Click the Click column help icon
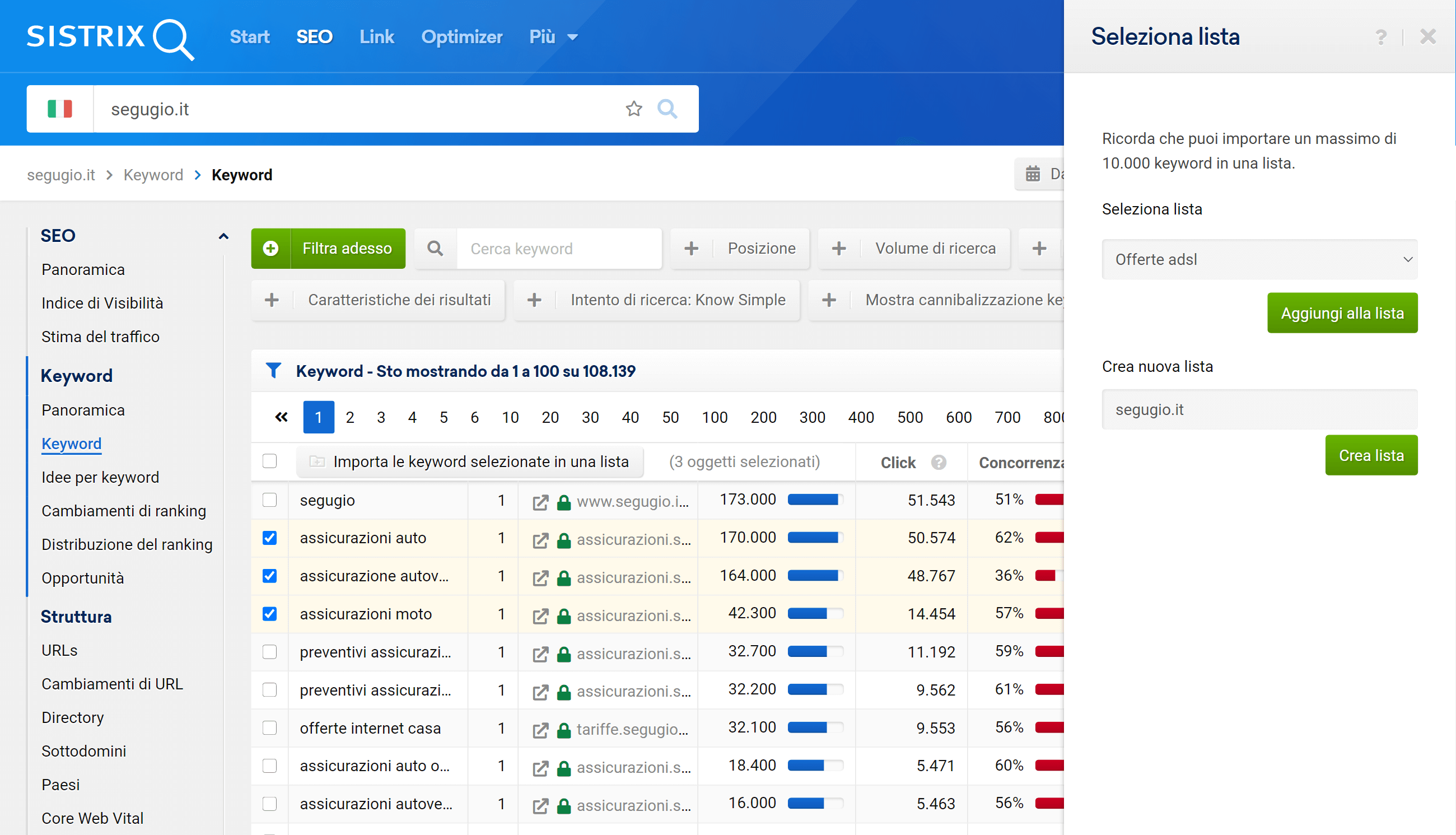1456x835 pixels. [x=939, y=462]
